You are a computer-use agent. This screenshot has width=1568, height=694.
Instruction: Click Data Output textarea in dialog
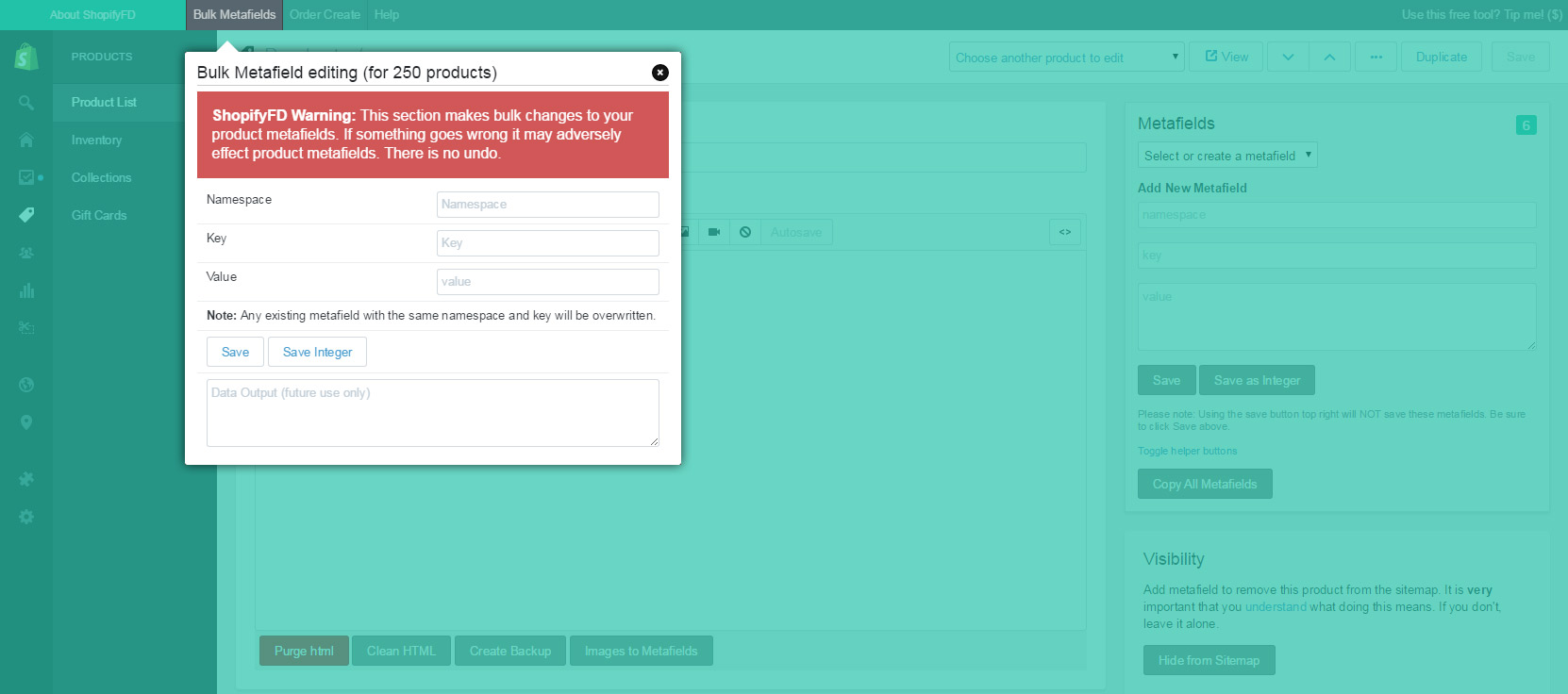click(x=433, y=413)
